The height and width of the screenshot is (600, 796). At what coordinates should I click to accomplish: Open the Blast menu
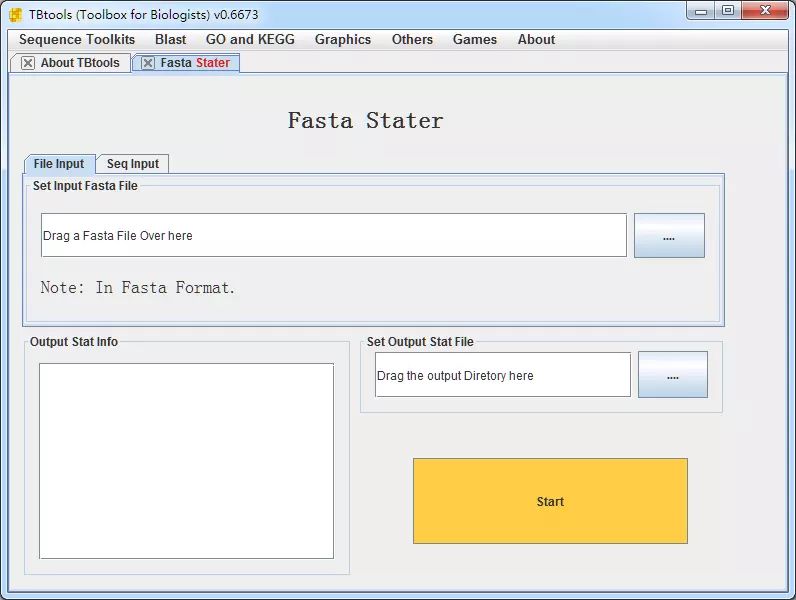click(170, 40)
